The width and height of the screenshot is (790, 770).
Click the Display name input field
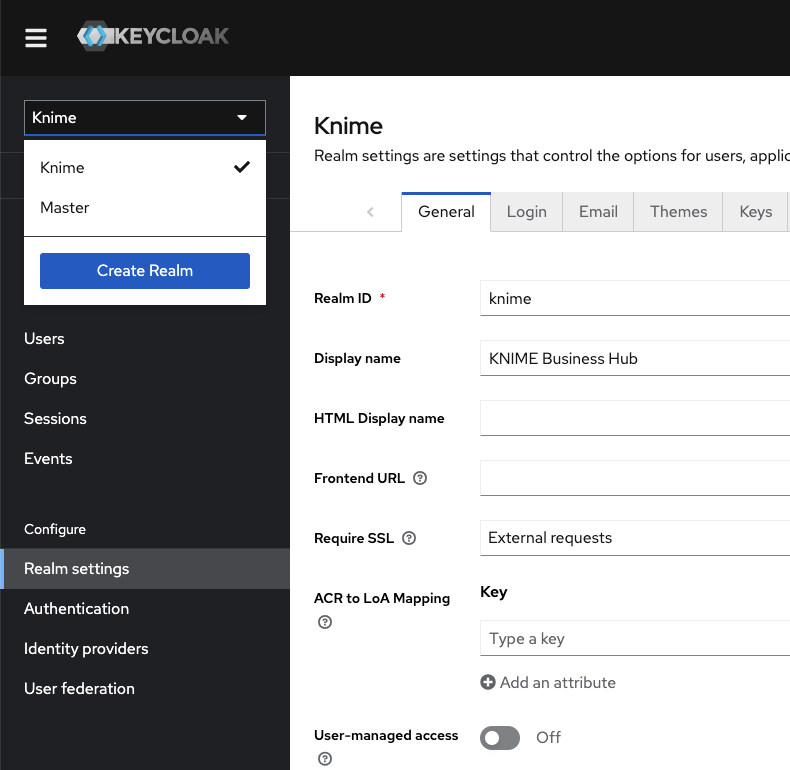coord(634,358)
